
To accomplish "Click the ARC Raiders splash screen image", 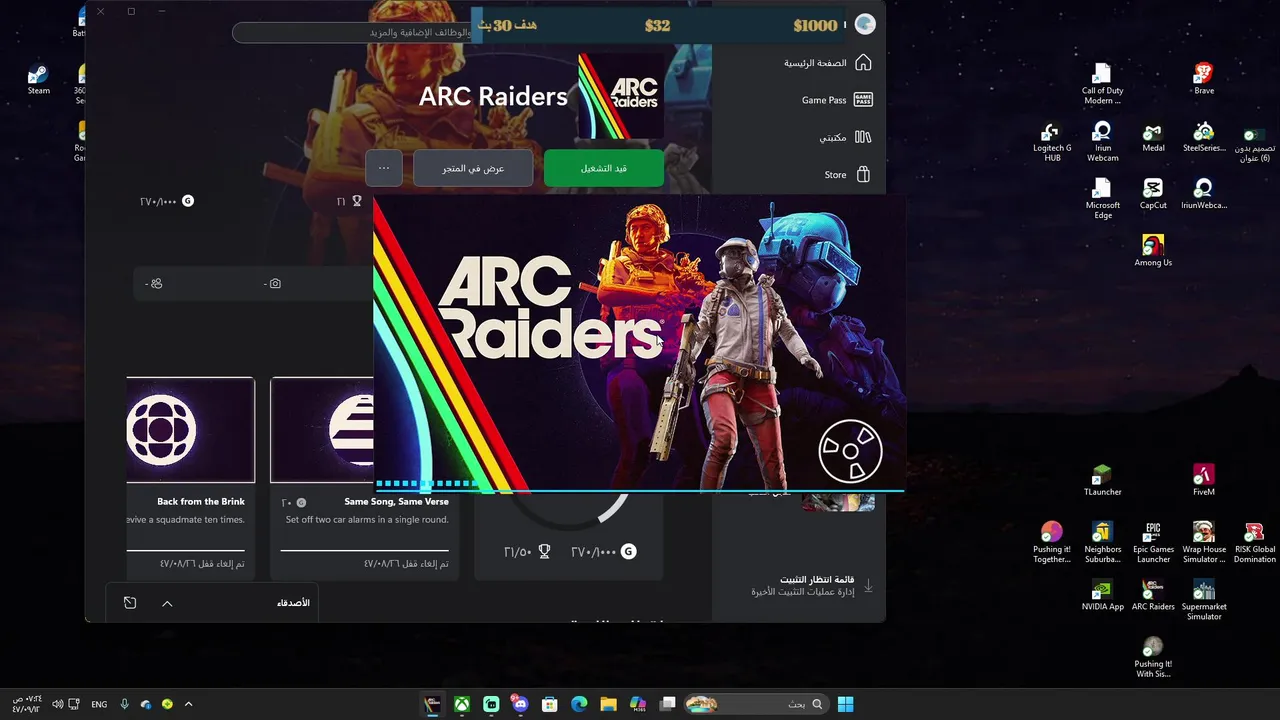I will pos(639,343).
